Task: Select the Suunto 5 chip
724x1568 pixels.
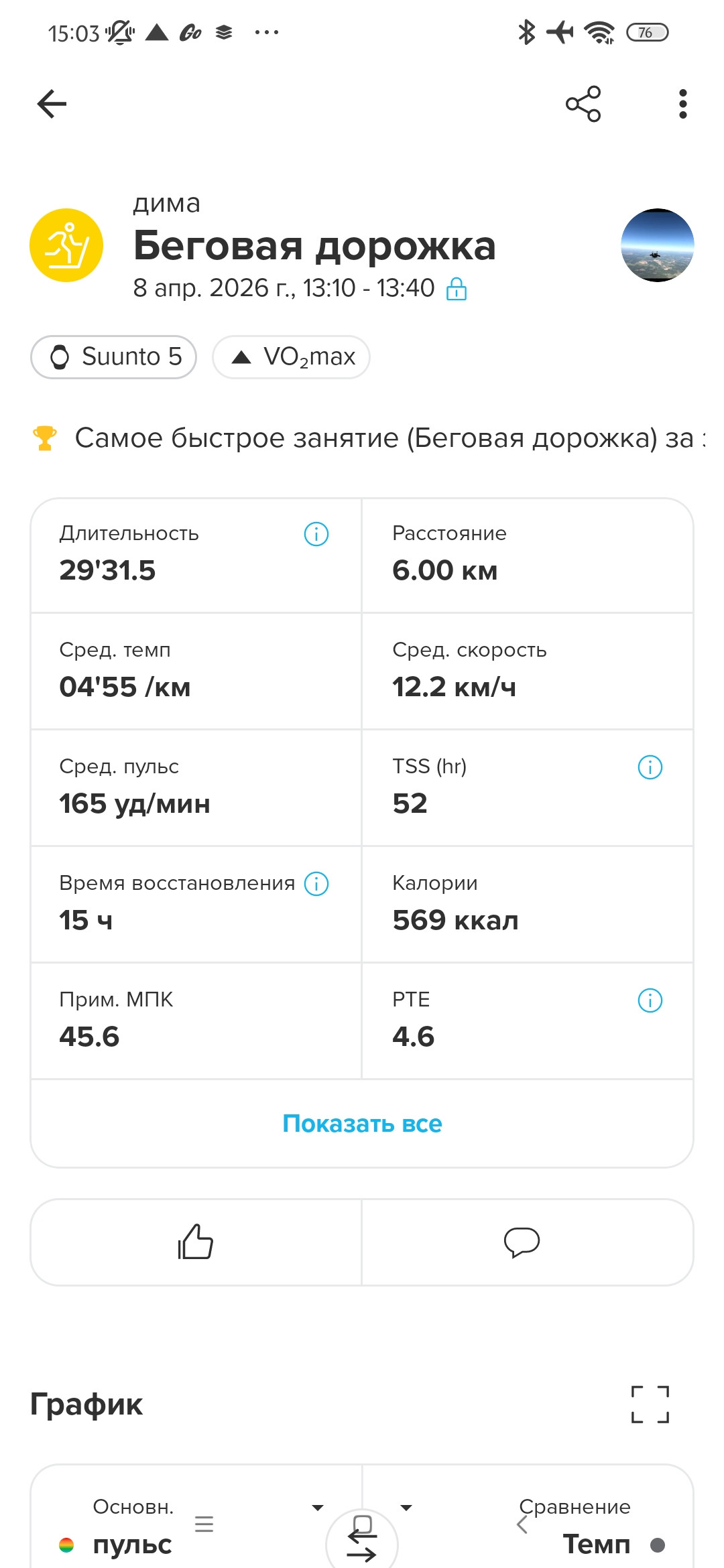Action: (x=113, y=356)
